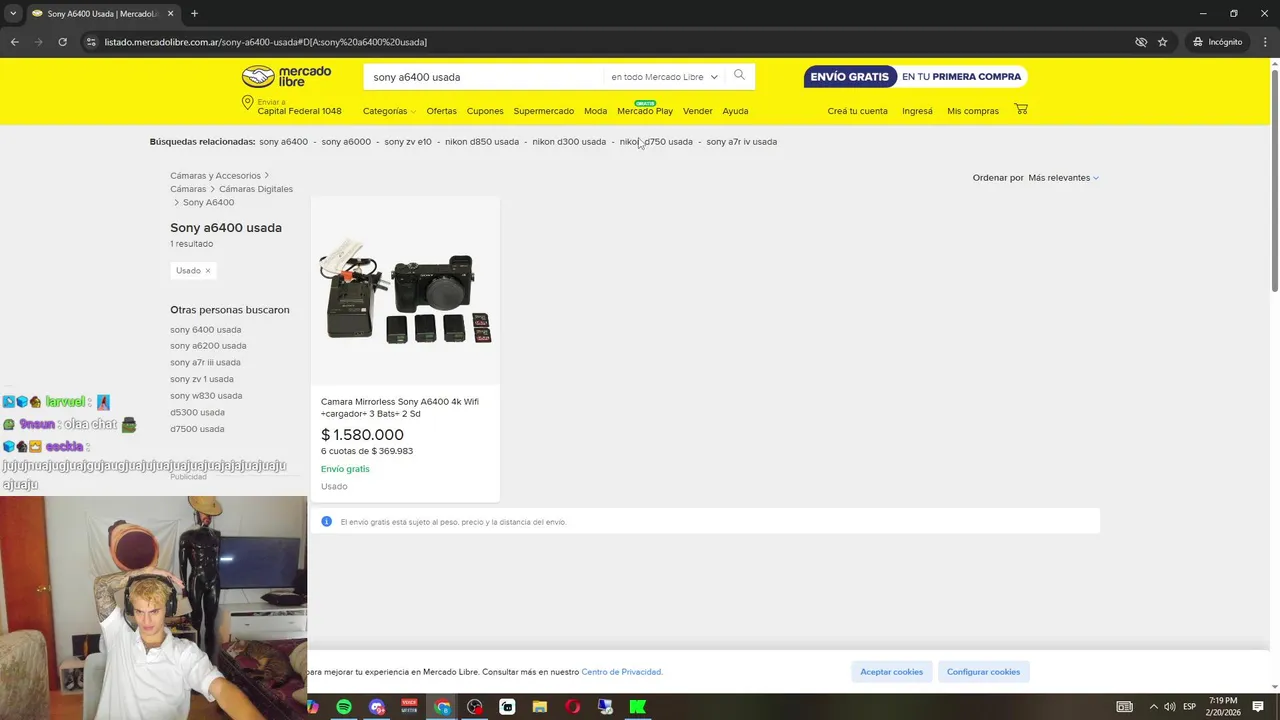The height and width of the screenshot is (720, 1280).
Task: Open the 'Más relevantes' sort dropdown
Action: coord(1063,178)
